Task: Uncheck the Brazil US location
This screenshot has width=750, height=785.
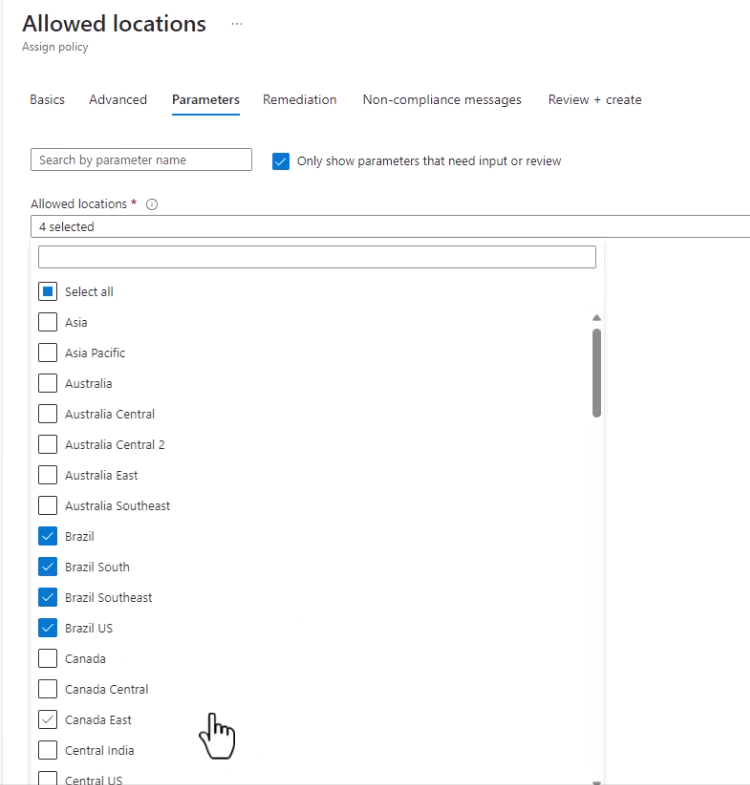Action: coord(48,628)
